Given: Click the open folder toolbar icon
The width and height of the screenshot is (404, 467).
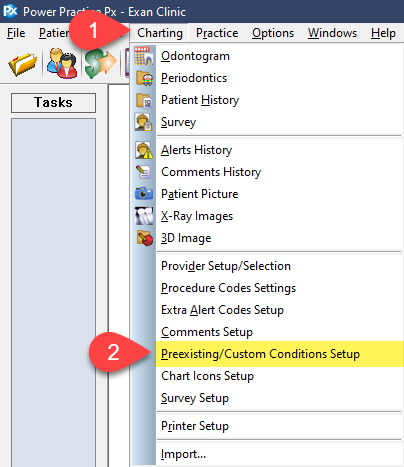Looking at the screenshot, I should pos(23,64).
